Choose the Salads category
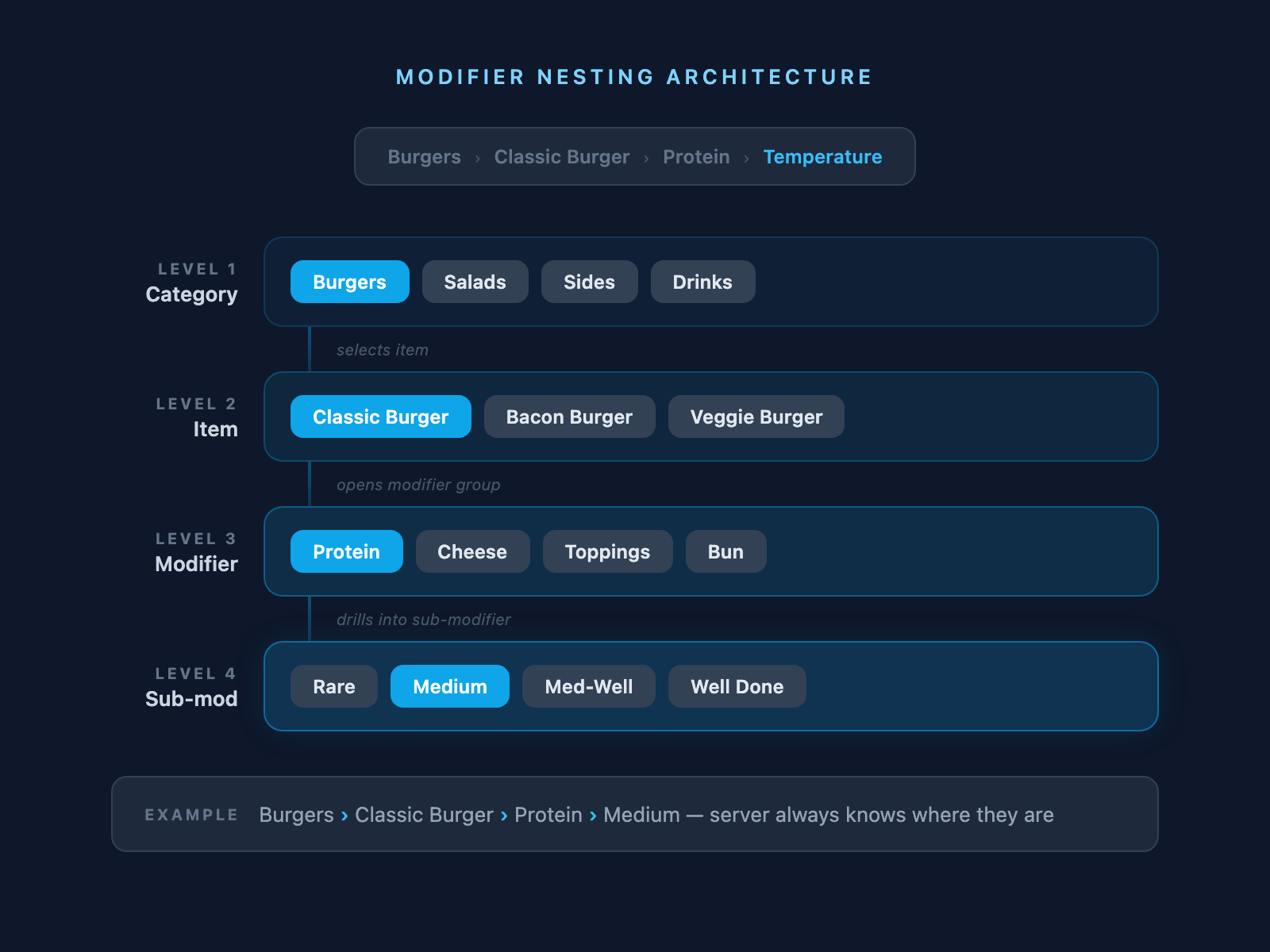This screenshot has width=1270, height=952. [475, 282]
